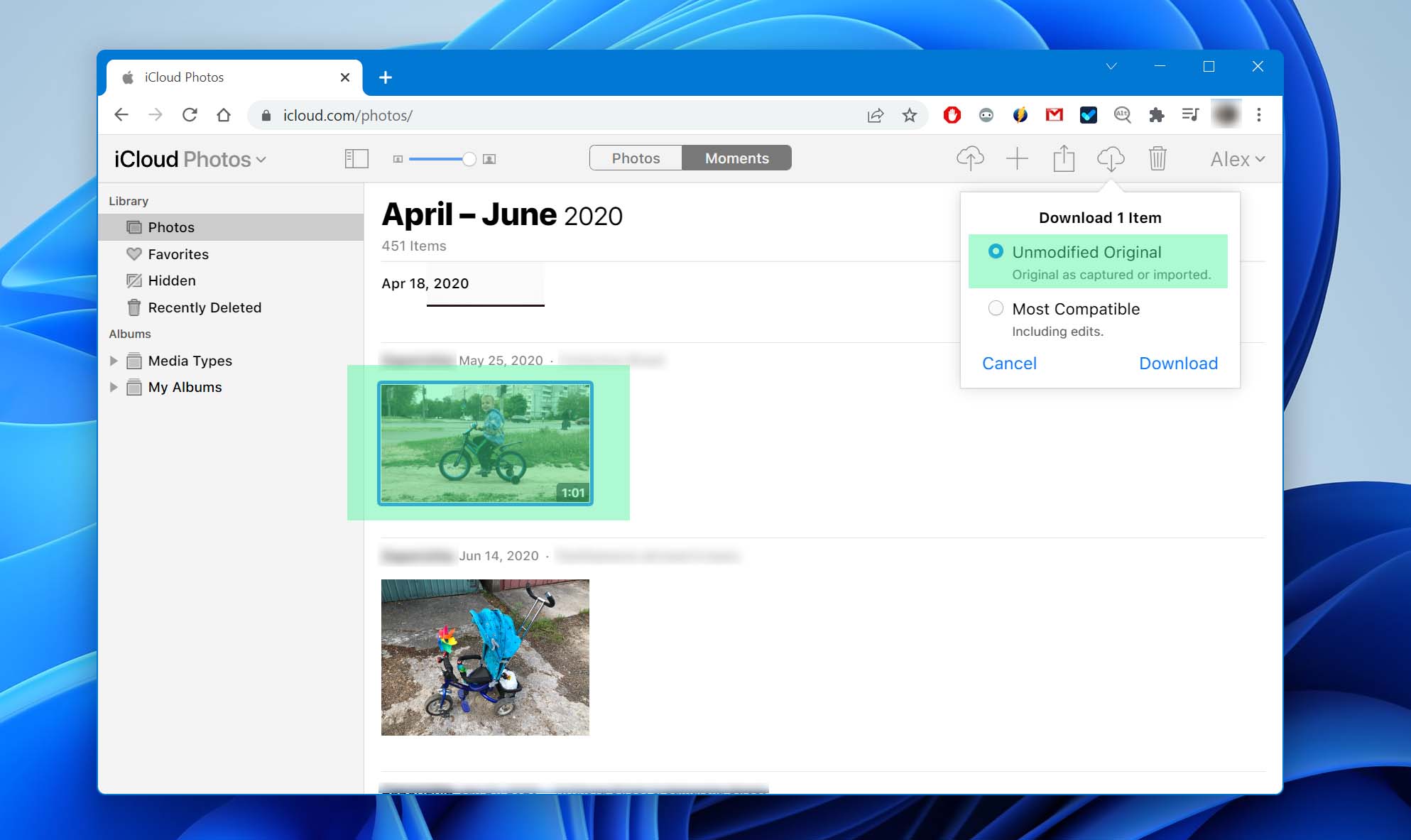This screenshot has width=1411, height=840.
Task: Click the upload to iCloud cloud icon
Action: 970,158
